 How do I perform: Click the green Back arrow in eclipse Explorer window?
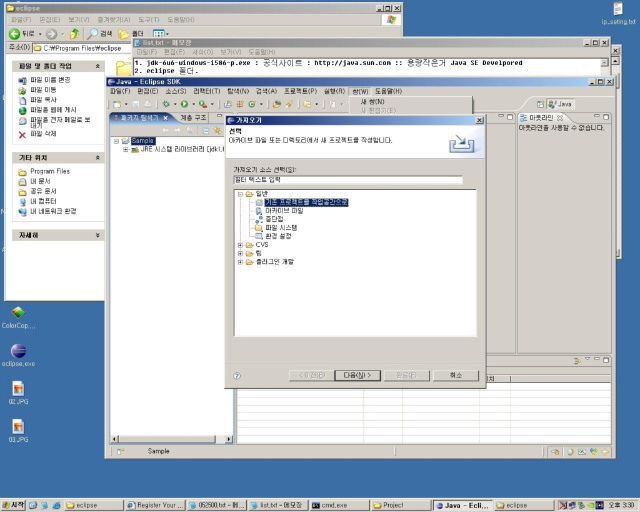[14, 34]
